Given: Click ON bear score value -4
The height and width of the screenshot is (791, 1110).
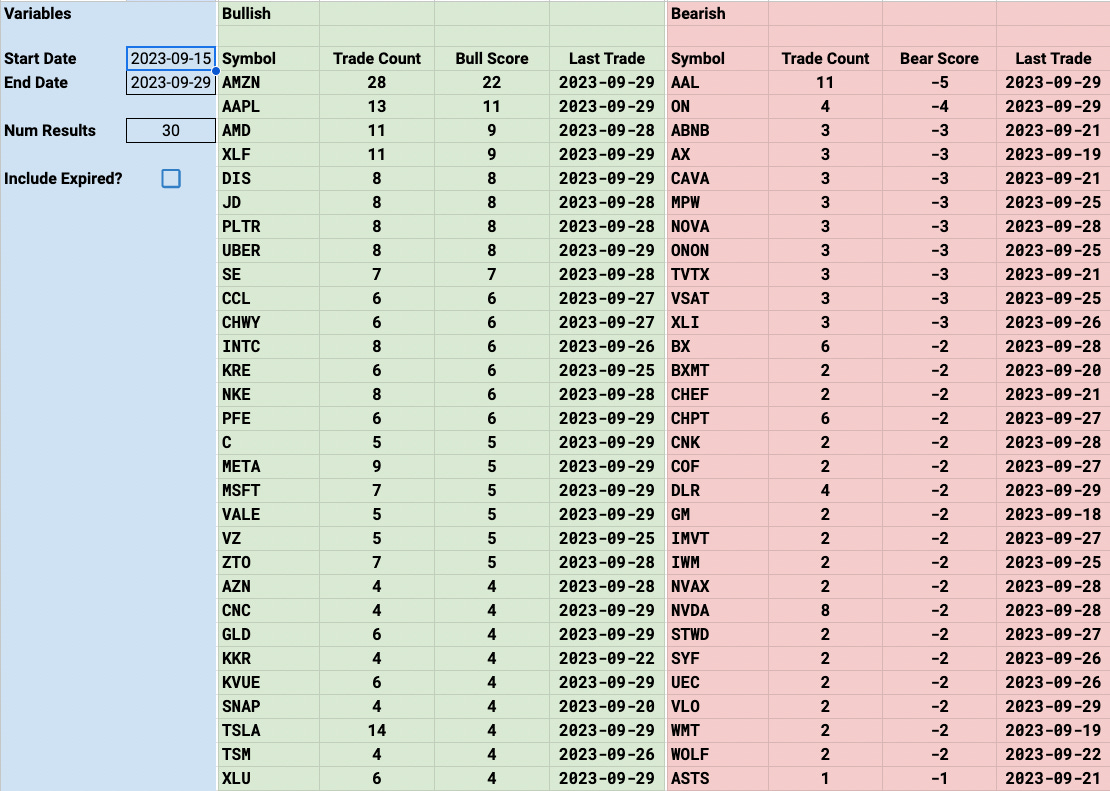Looking at the screenshot, I should pos(939,107).
